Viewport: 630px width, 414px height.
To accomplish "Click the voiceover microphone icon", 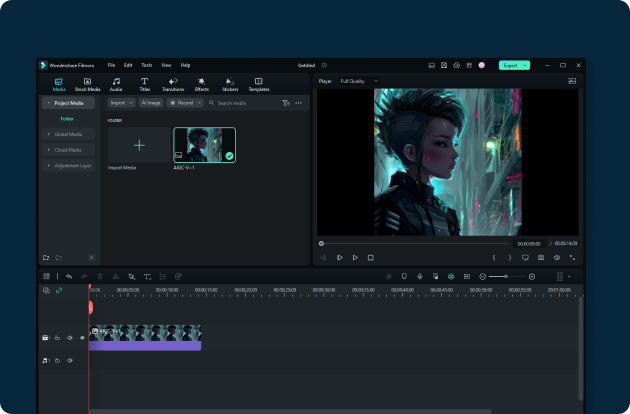I will pos(420,277).
